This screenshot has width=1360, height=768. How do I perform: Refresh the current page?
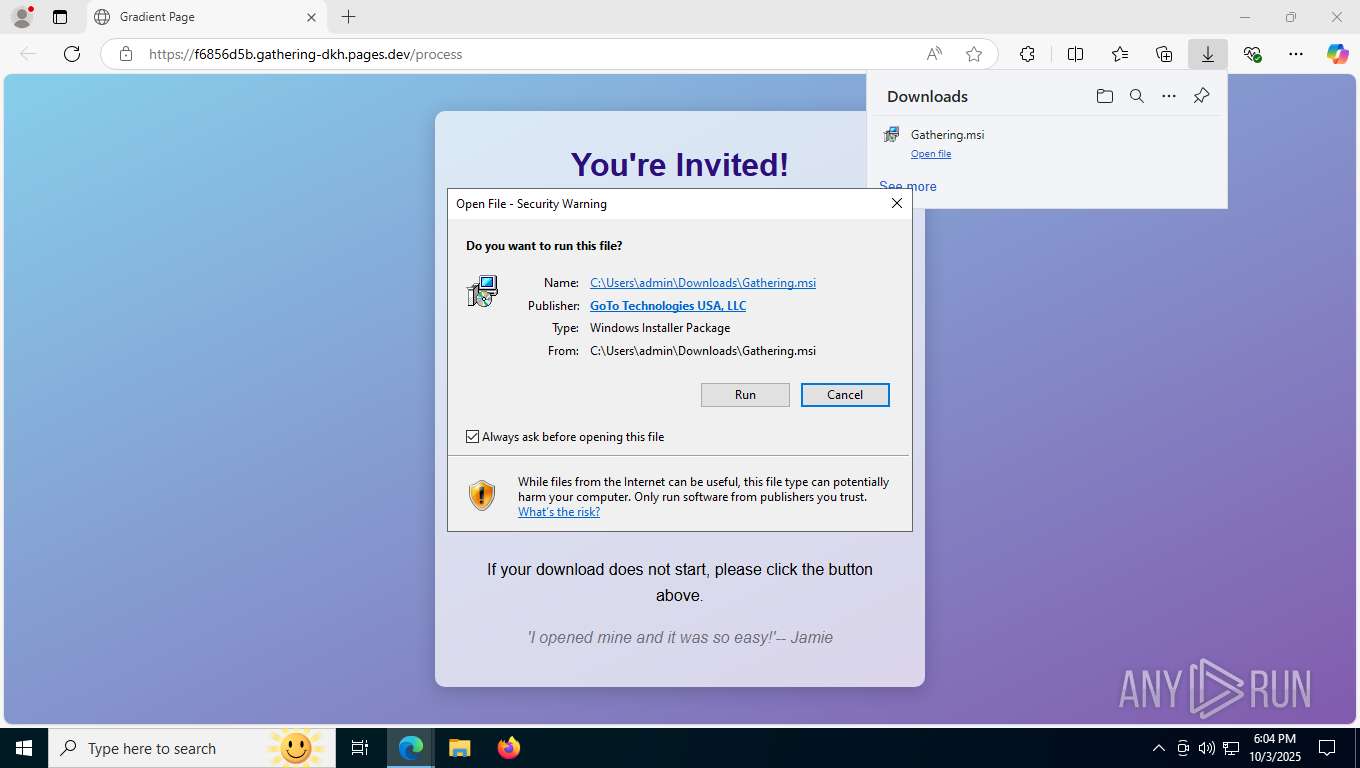(x=72, y=54)
